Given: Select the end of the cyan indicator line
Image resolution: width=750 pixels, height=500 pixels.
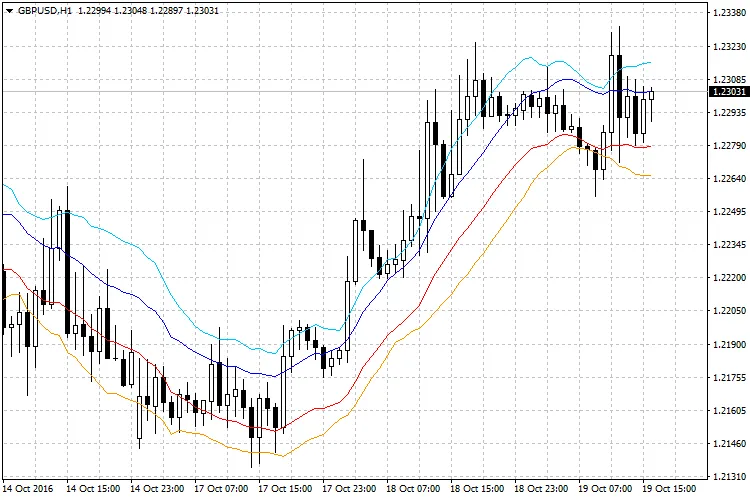Looking at the screenshot, I should pyautogui.click(x=651, y=62).
